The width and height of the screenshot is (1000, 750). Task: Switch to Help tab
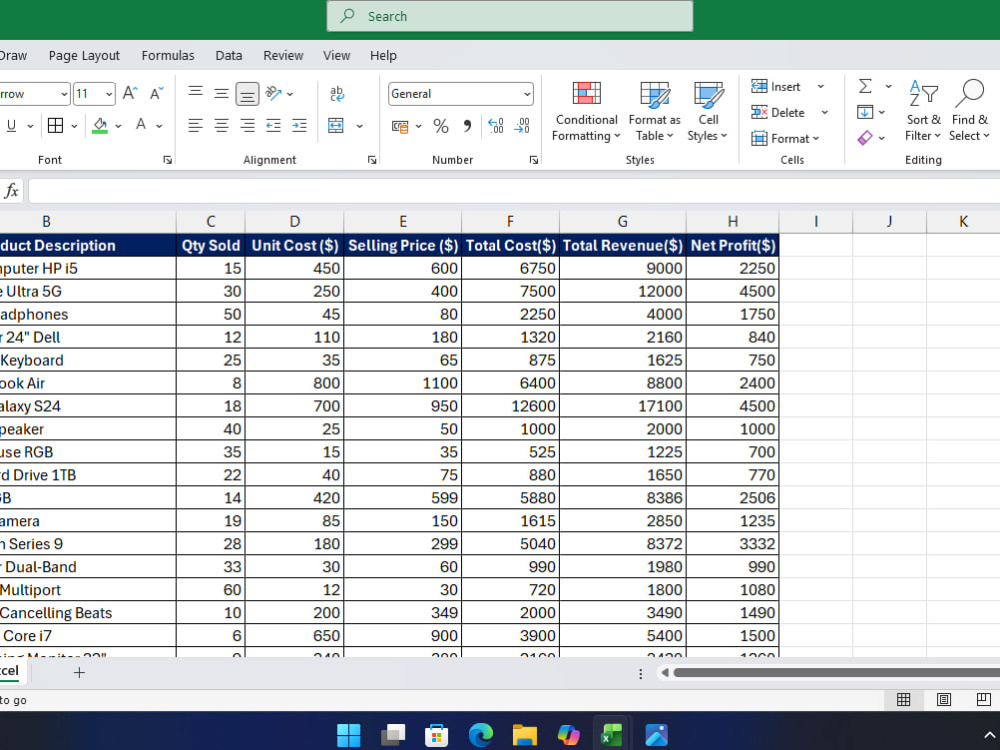coord(383,55)
